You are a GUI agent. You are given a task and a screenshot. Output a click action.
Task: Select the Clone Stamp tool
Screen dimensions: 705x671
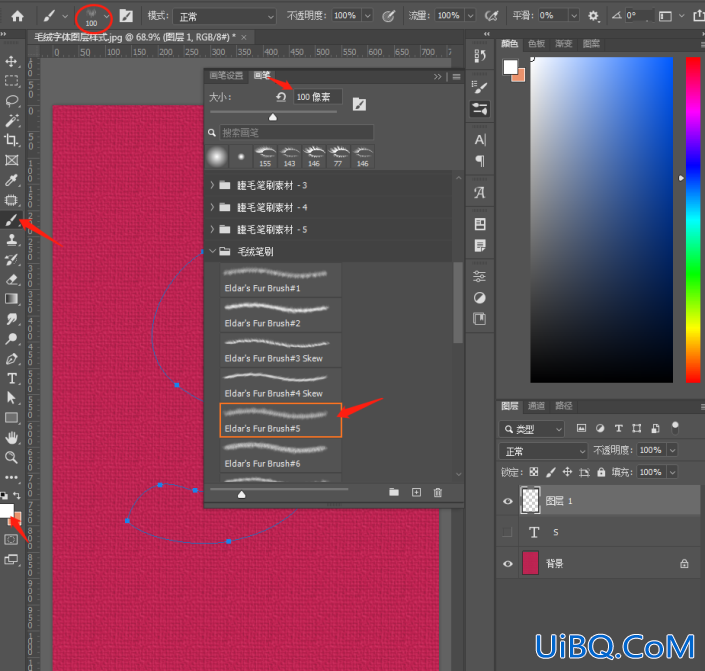(11, 239)
